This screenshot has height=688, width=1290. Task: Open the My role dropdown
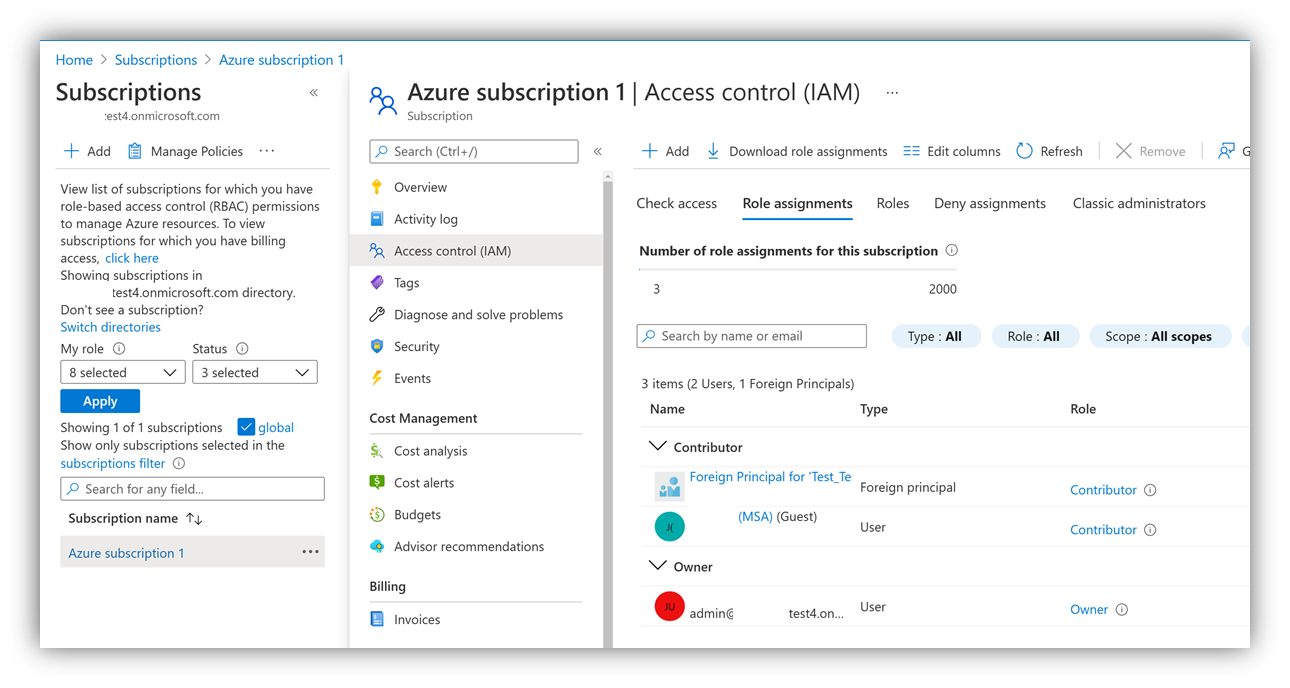122,371
